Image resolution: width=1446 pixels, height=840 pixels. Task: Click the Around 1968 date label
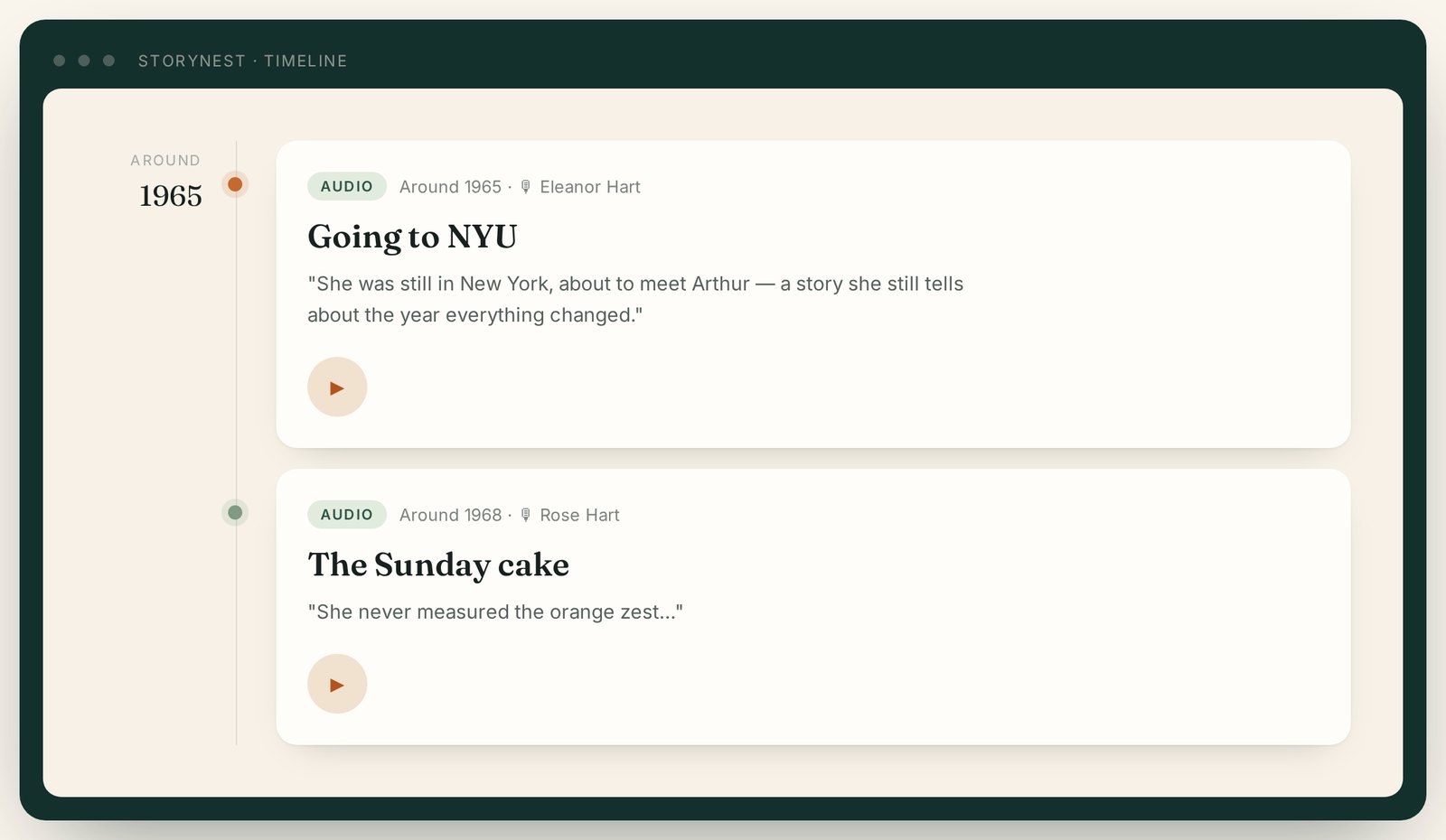[x=450, y=515]
